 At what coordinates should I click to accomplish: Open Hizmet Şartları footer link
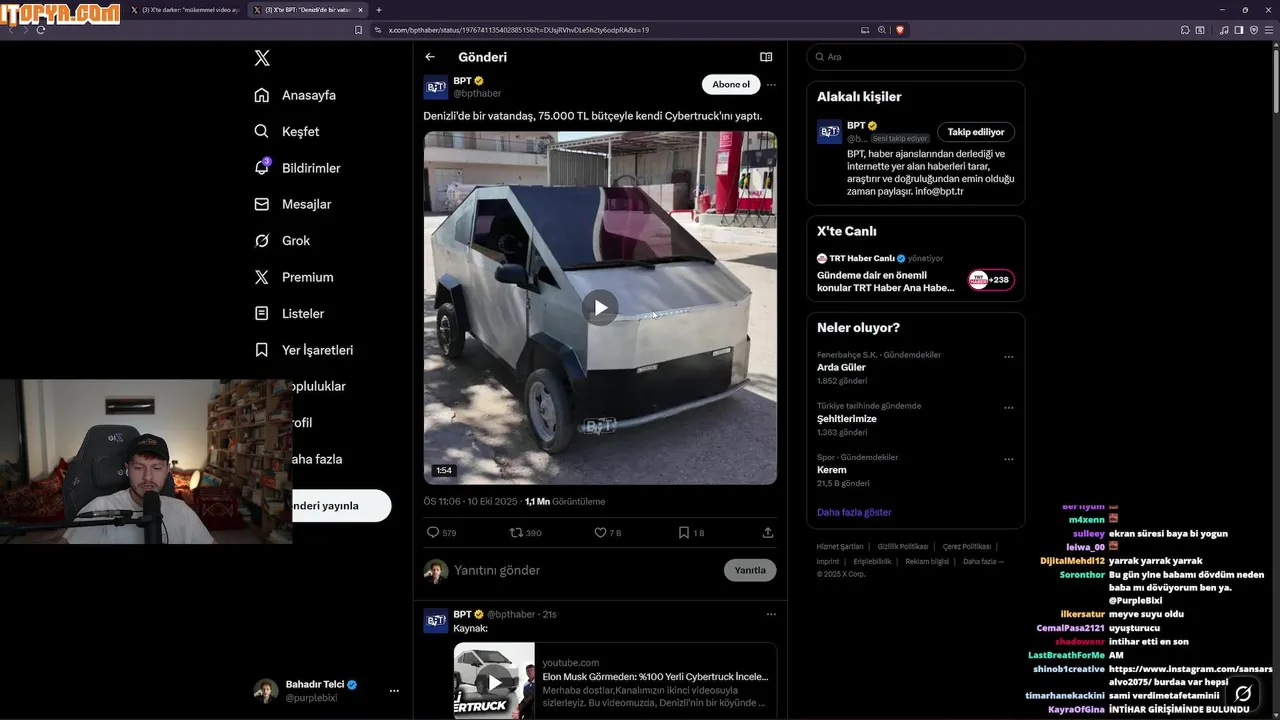[x=840, y=547]
